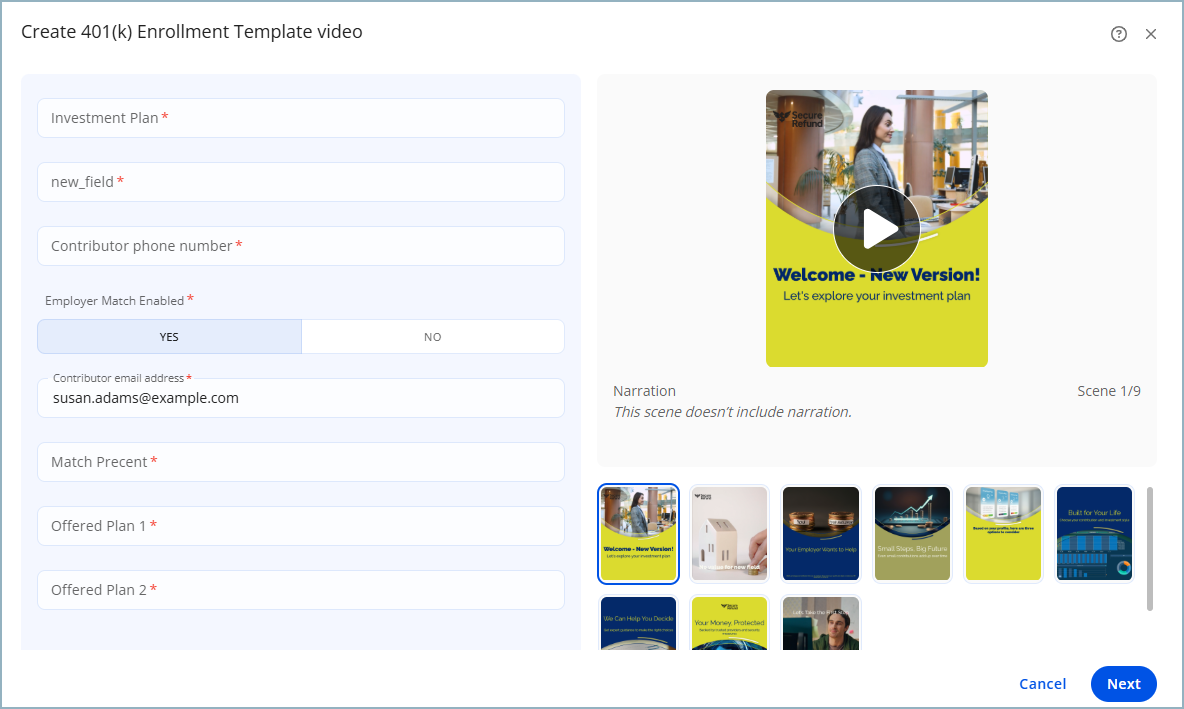Select the Built for Your Life scene
This screenshot has height=709, width=1184.
tap(1094, 534)
